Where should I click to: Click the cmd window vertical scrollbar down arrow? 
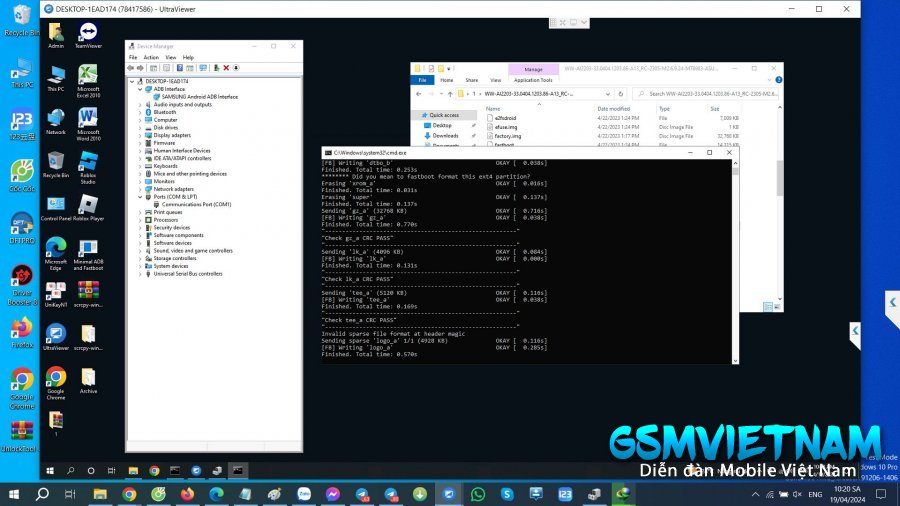coord(735,360)
